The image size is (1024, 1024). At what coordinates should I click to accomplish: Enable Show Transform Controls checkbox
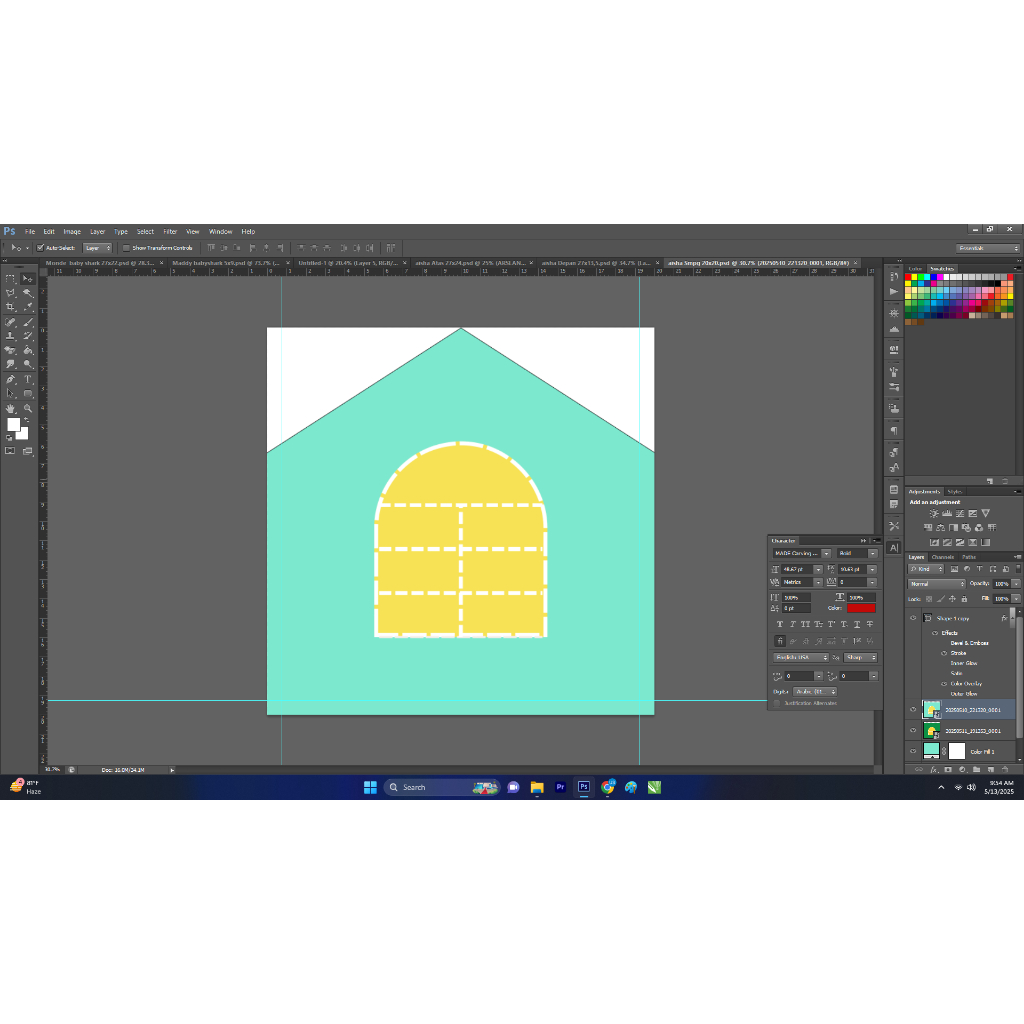click(127, 248)
